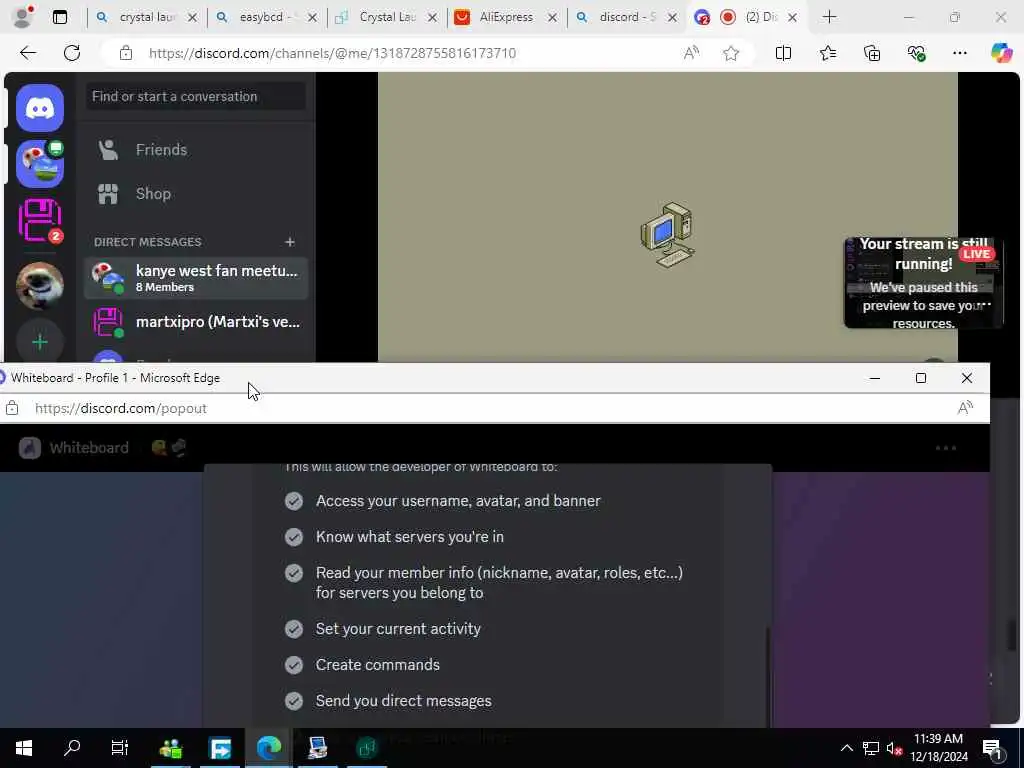Open the paused stream preview thumbnail
This screenshot has width=1024, height=768.
point(923,283)
